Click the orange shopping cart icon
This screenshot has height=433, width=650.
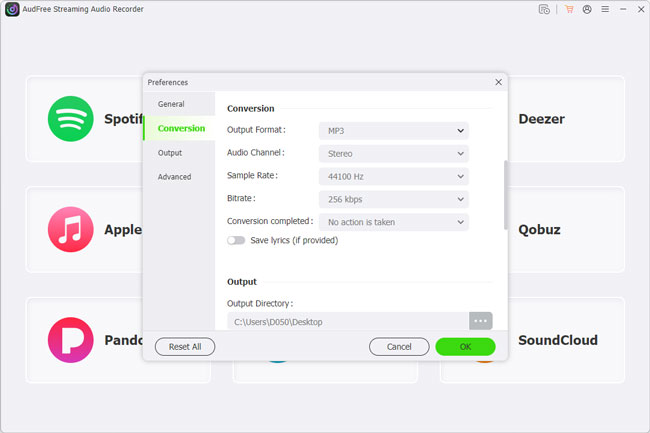pos(569,10)
